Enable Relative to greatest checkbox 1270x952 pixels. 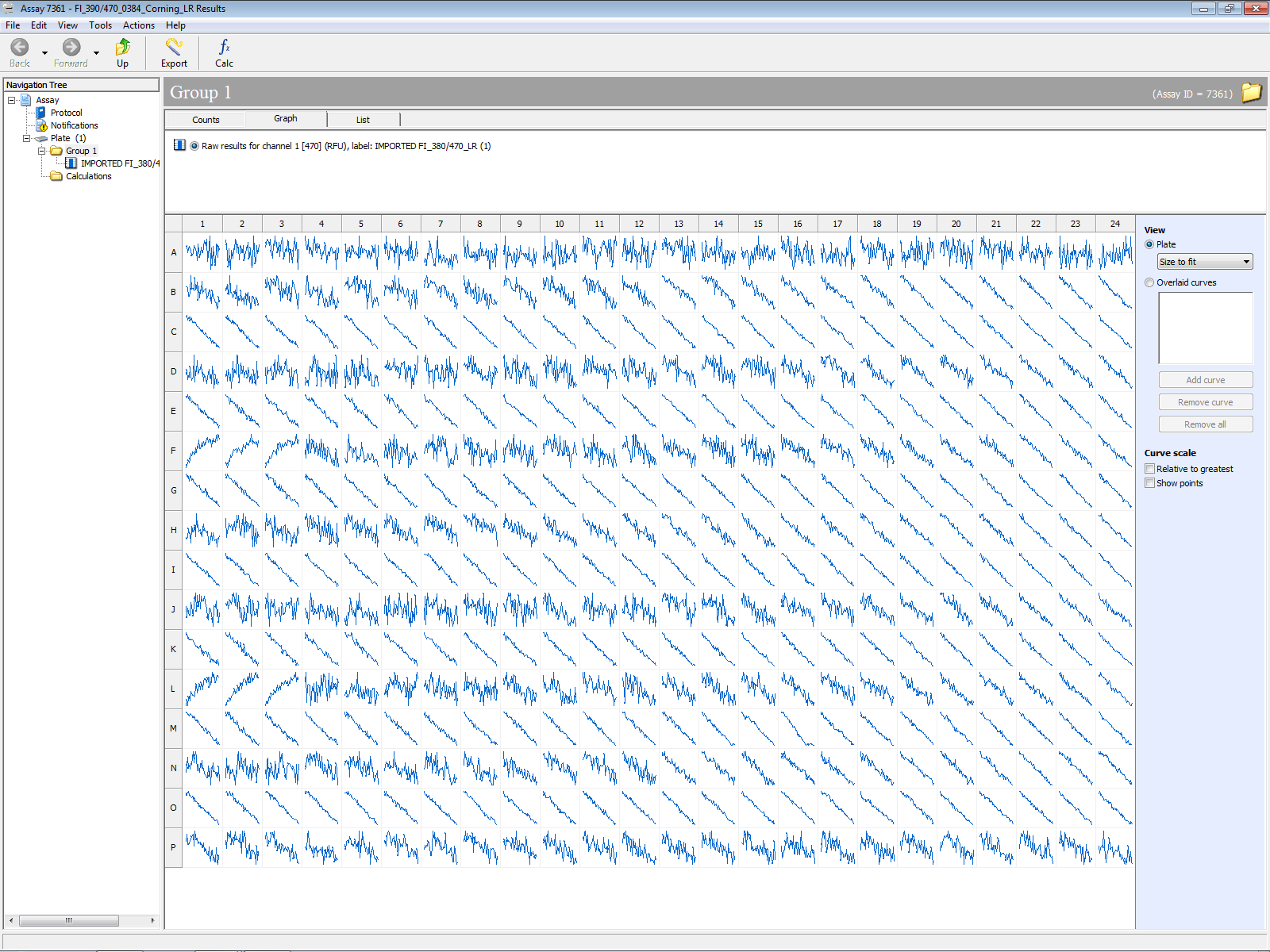[x=1149, y=469]
